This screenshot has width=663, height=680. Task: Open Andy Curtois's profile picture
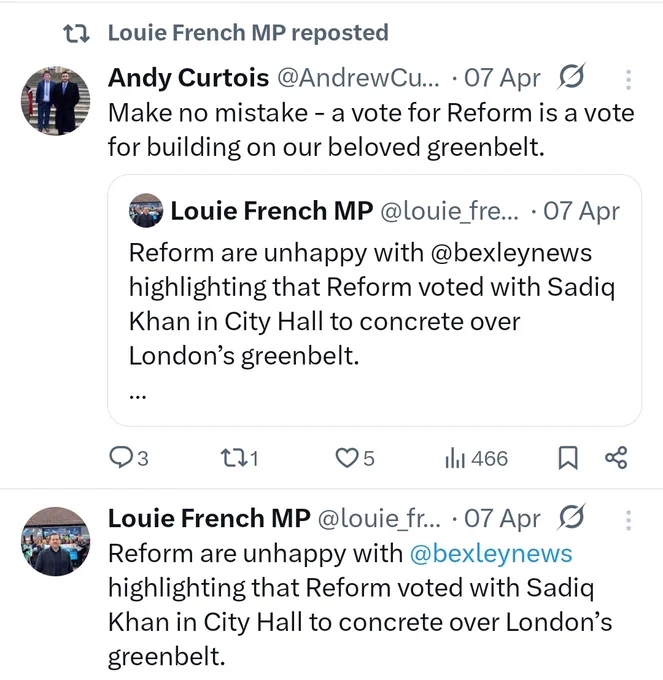tap(56, 101)
